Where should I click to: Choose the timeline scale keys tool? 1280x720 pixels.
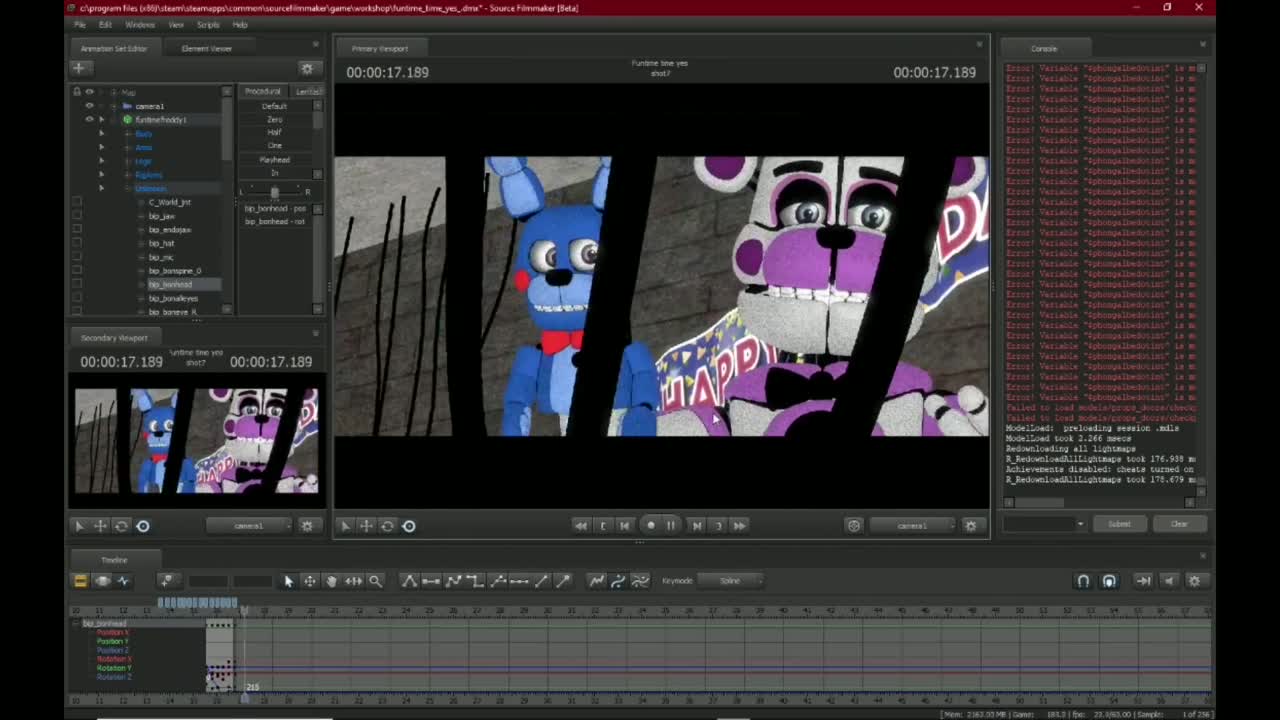[353, 581]
